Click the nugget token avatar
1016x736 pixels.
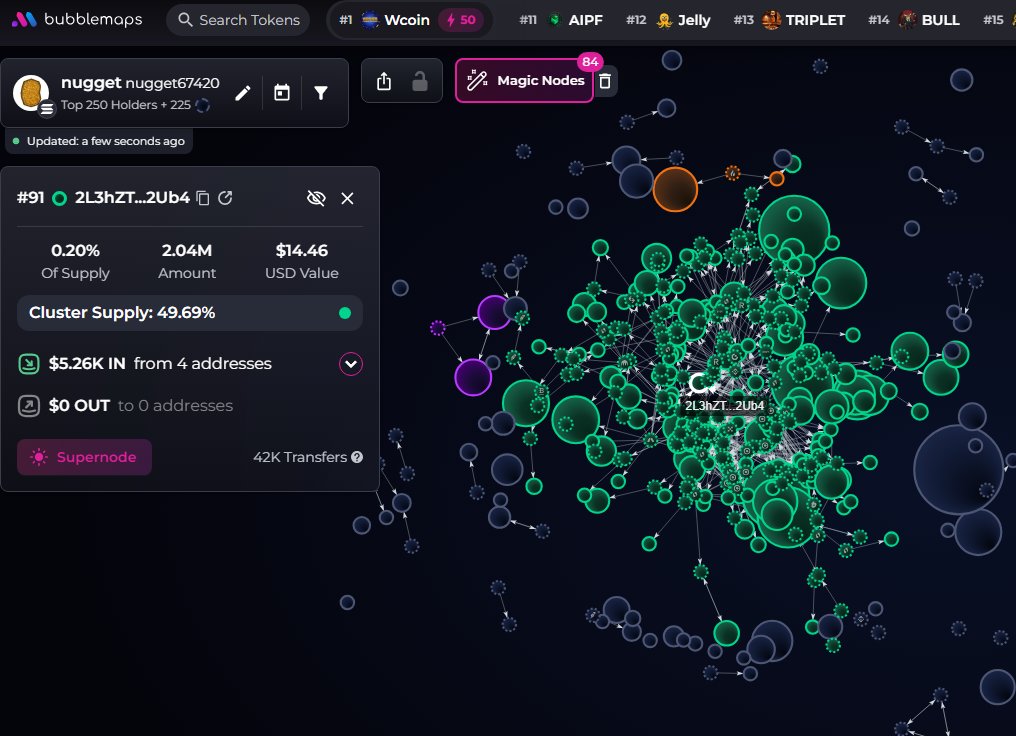coord(30,92)
